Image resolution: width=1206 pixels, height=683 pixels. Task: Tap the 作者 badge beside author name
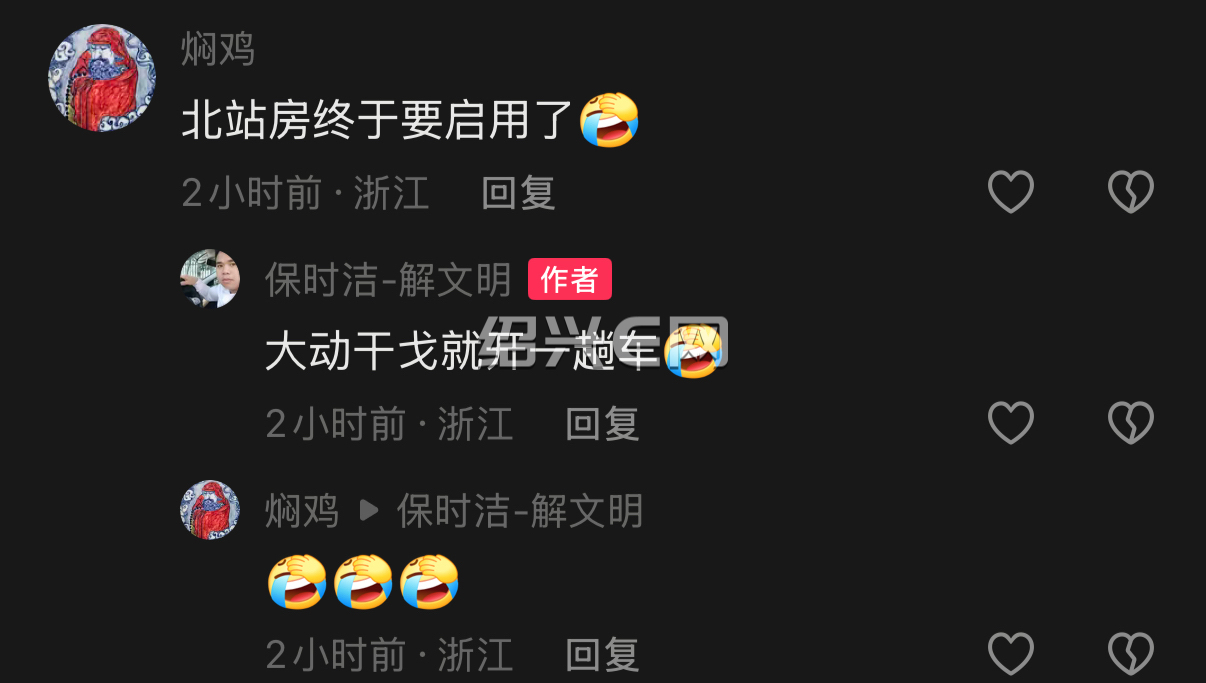pos(570,280)
